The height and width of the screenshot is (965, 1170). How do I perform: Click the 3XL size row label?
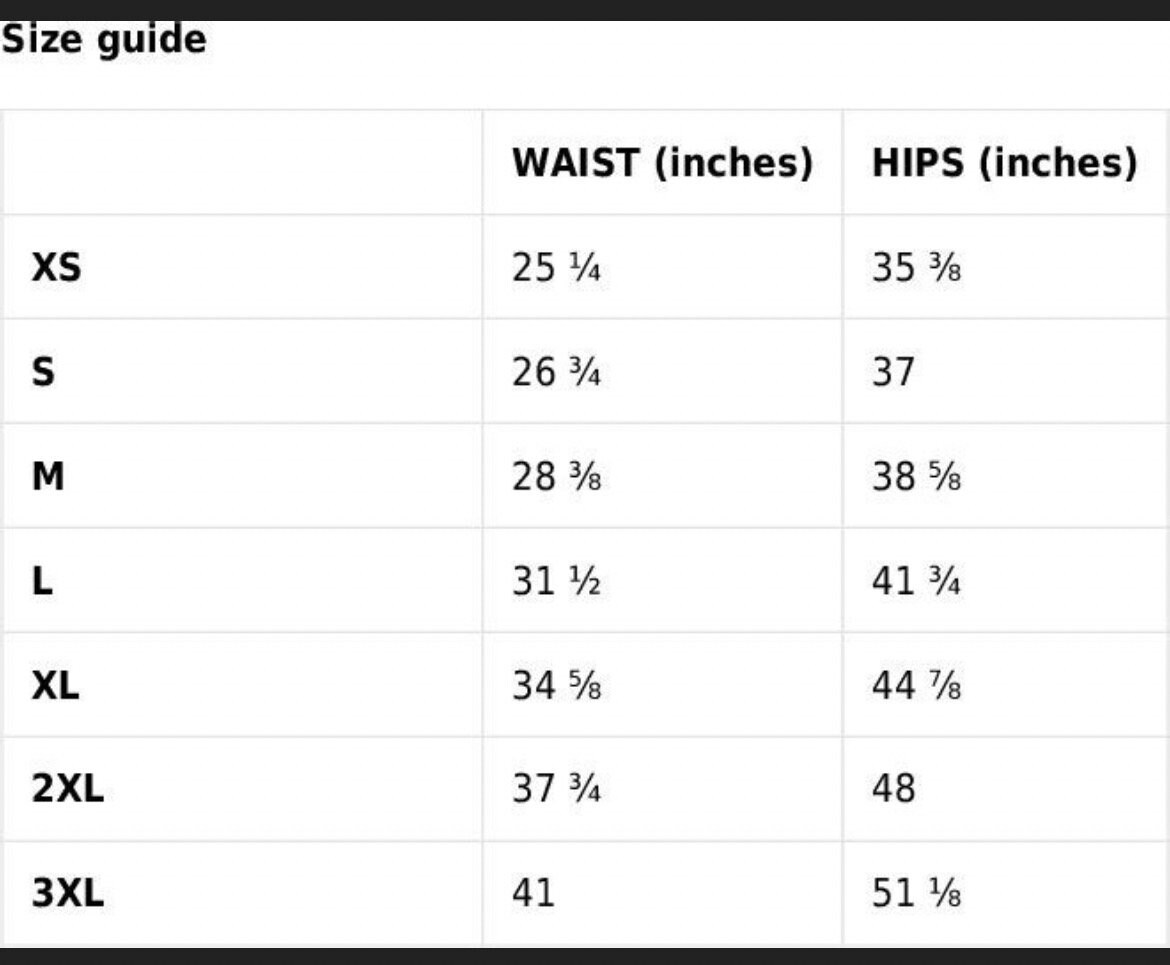point(67,893)
